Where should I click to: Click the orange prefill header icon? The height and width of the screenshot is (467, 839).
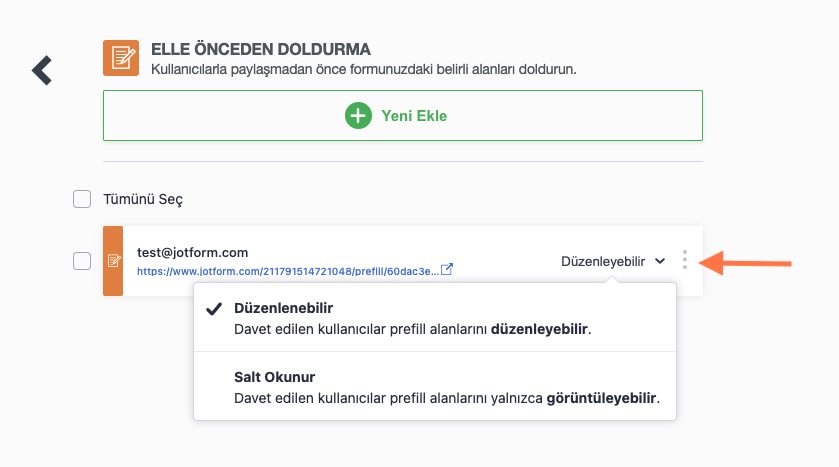coord(121,58)
